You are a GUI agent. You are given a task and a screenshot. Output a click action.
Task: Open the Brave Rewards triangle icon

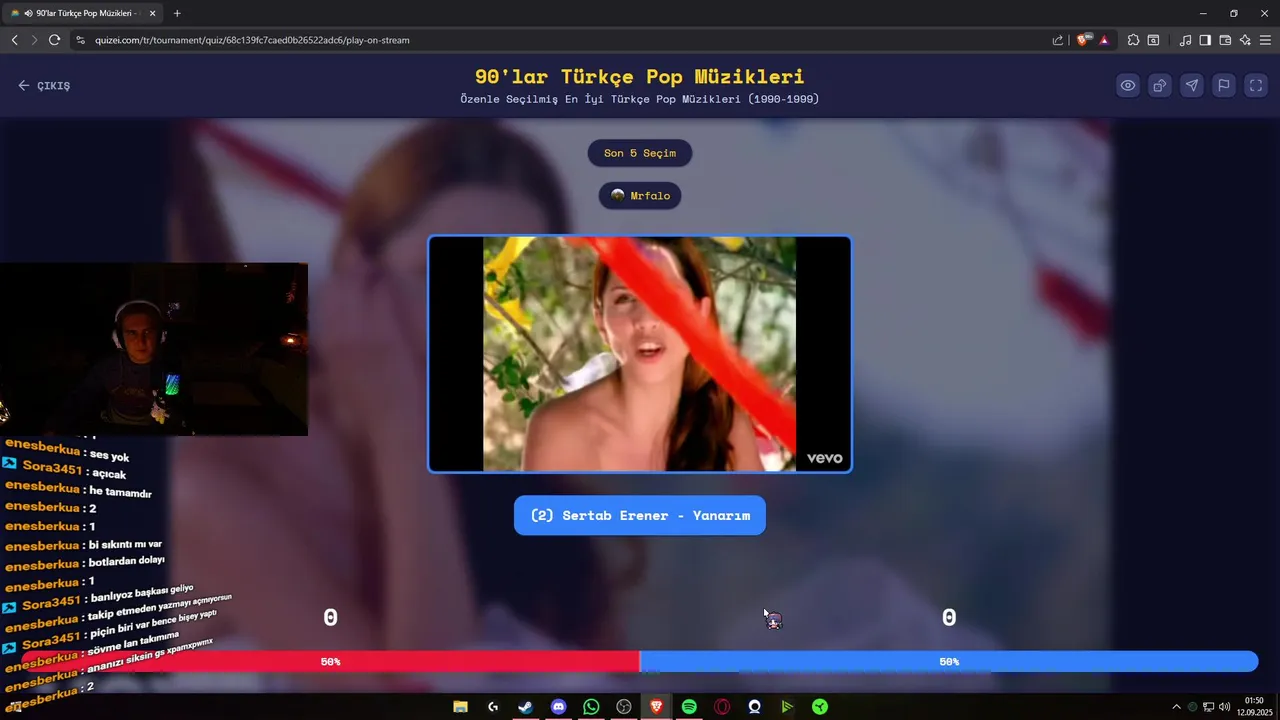coord(1104,40)
